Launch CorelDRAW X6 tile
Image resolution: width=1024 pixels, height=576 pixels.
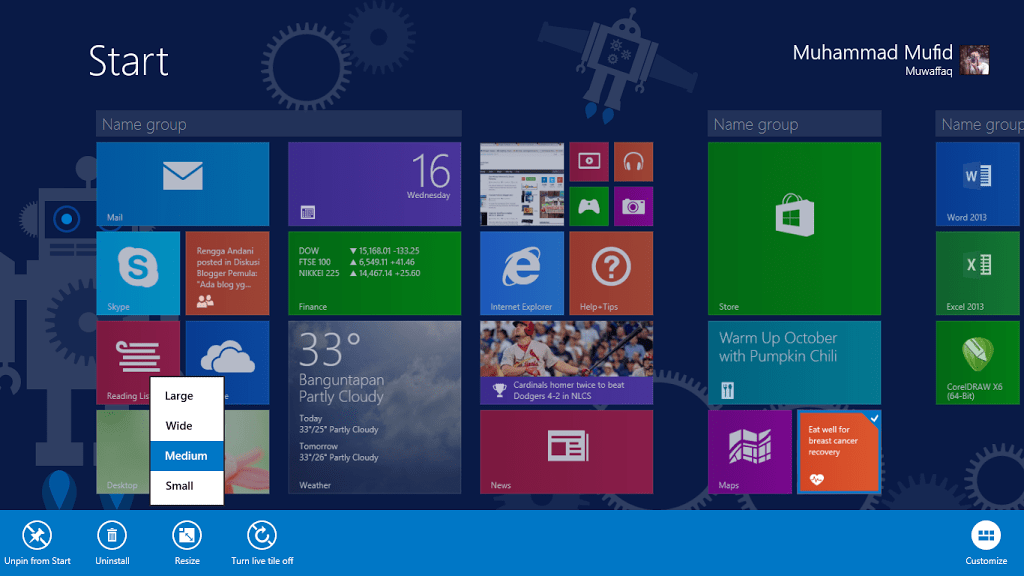pyautogui.click(x=978, y=362)
